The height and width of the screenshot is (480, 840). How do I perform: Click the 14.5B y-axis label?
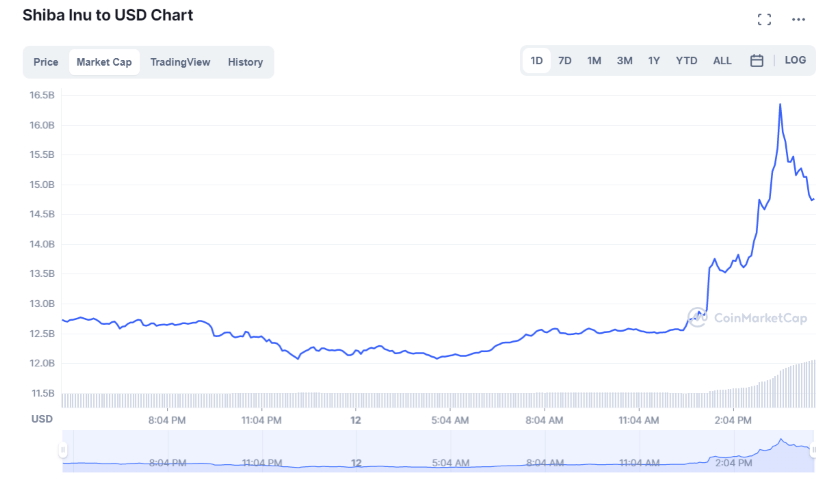coord(42,214)
